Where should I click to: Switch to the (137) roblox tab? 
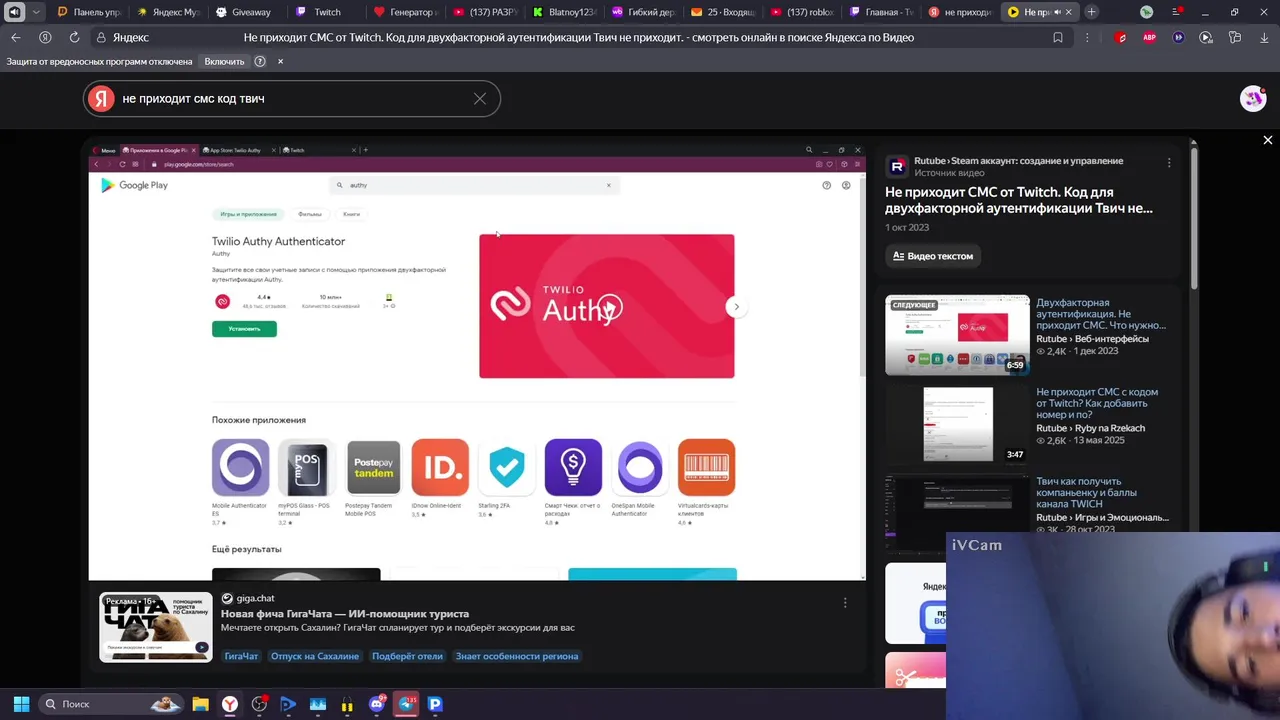(x=802, y=12)
